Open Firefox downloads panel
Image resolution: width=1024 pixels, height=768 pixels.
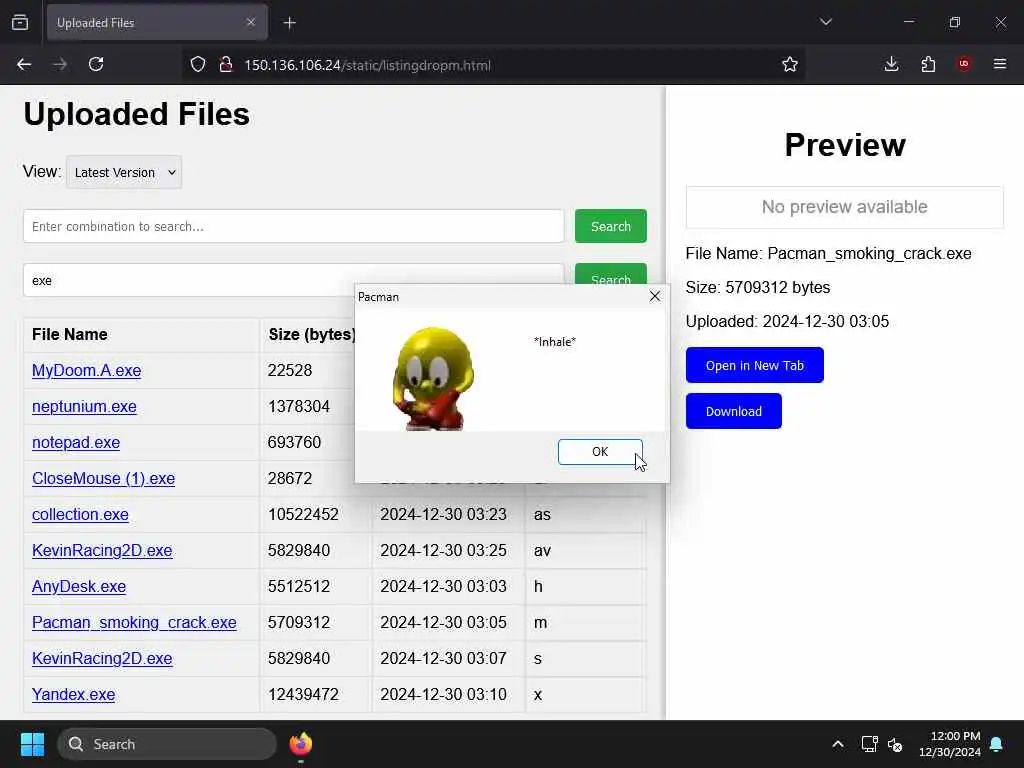[x=891, y=64]
